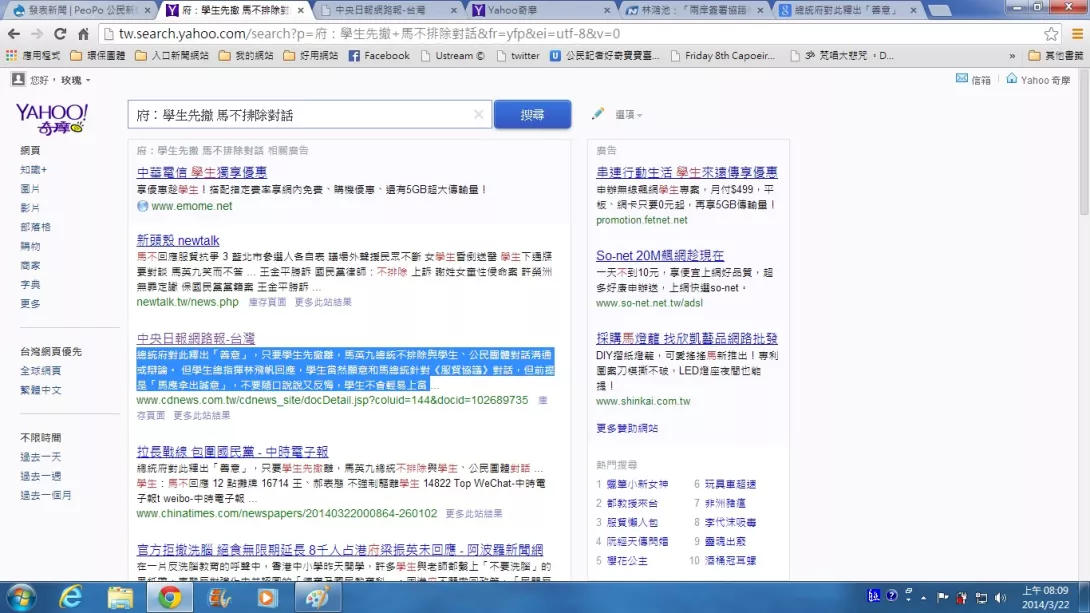Viewport: 1090px width, 613px height.
Task: Open the 我的網站 bookmark folder
Action: (246, 56)
